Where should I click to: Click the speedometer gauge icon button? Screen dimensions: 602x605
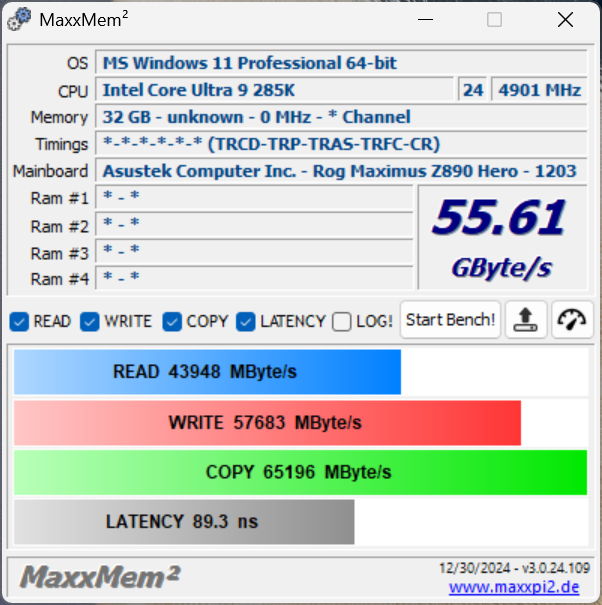(572, 320)
